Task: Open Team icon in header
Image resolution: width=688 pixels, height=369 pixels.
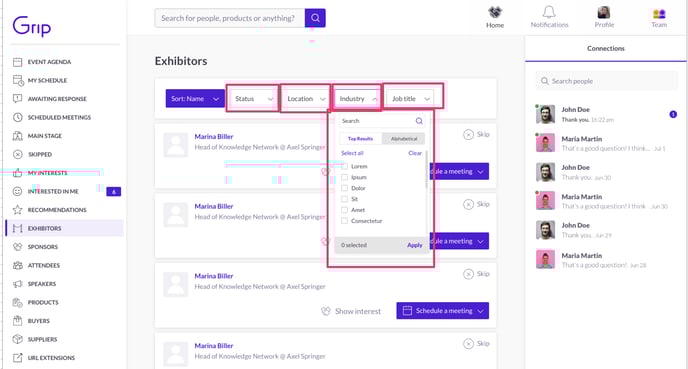Action: (x=659, y=14)
